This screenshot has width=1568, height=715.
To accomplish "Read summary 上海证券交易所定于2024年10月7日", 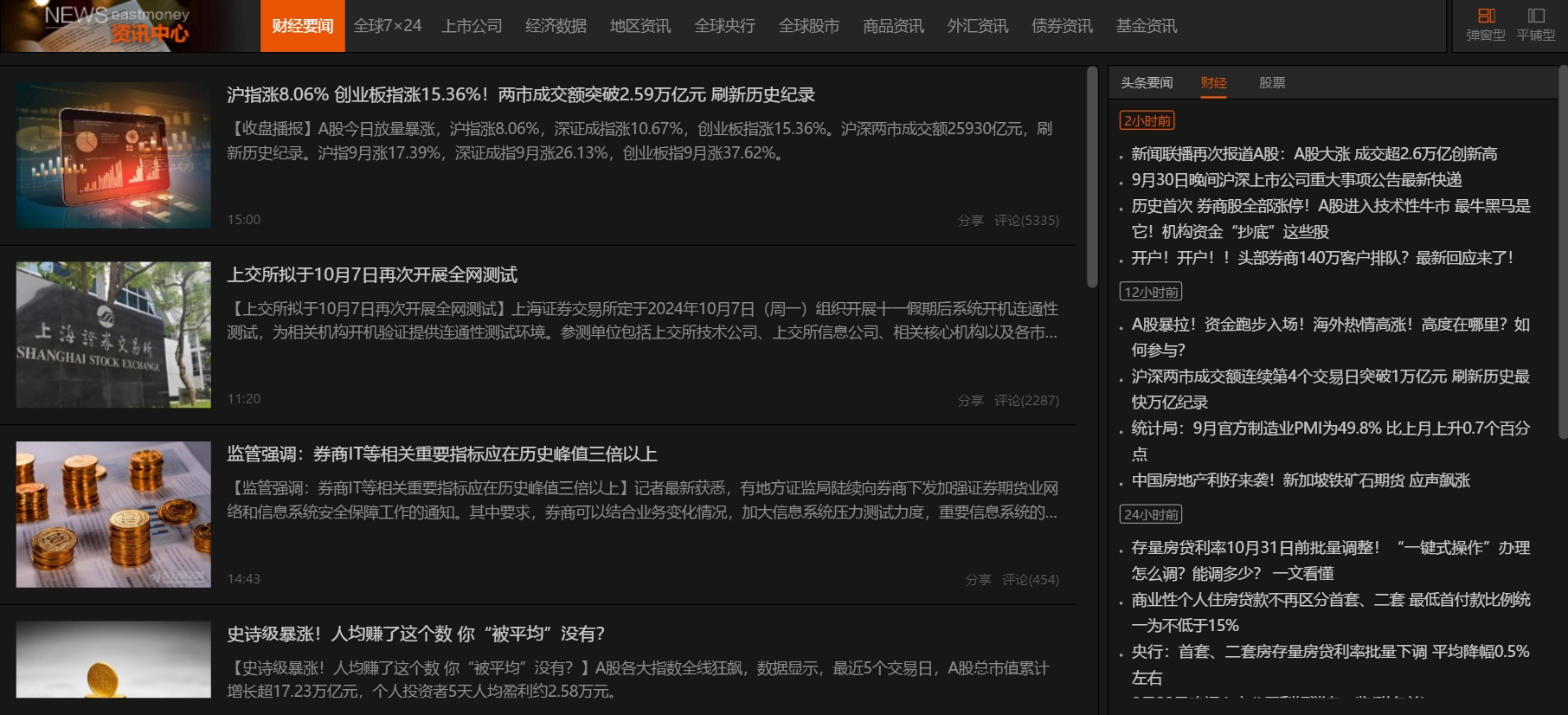I will point(642,320).
